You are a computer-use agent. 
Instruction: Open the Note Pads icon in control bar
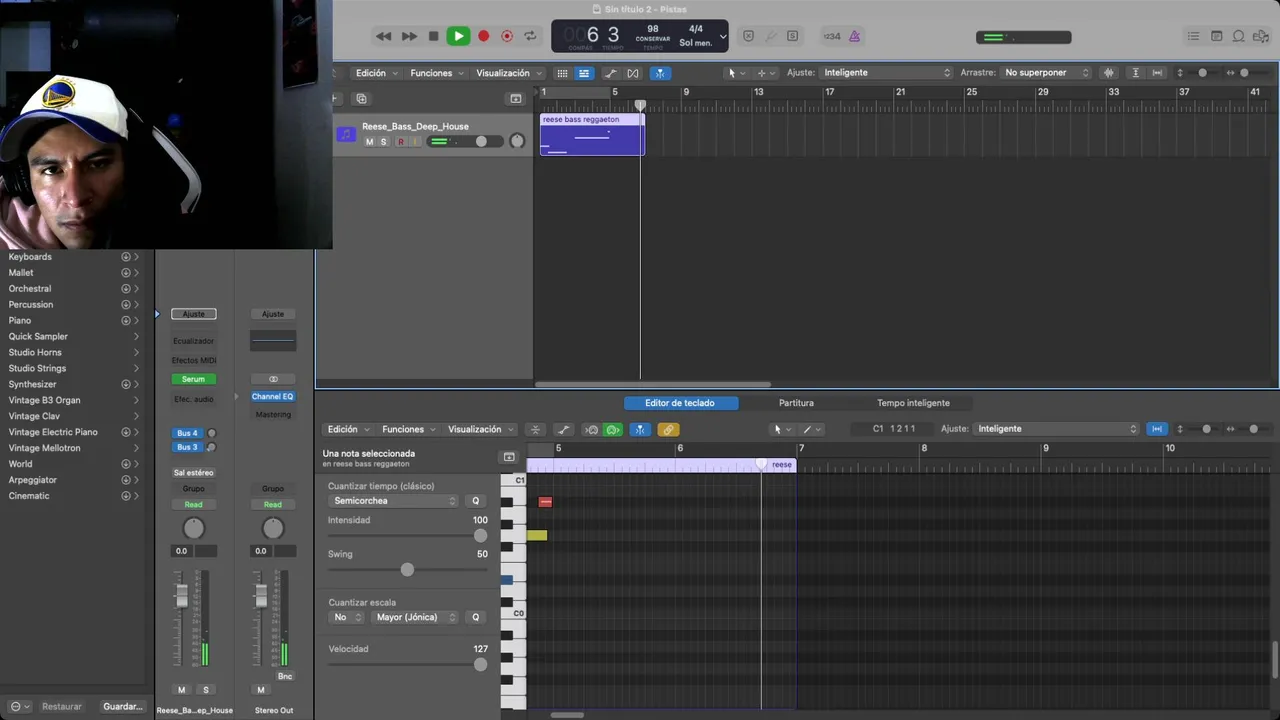(1216, 36)
